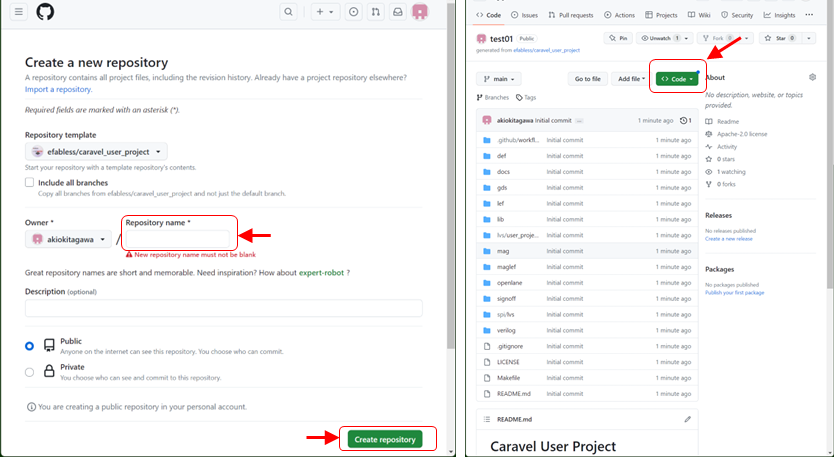Edit README.md with the pencil icon
Screen dimensions: 834x457
687,419
